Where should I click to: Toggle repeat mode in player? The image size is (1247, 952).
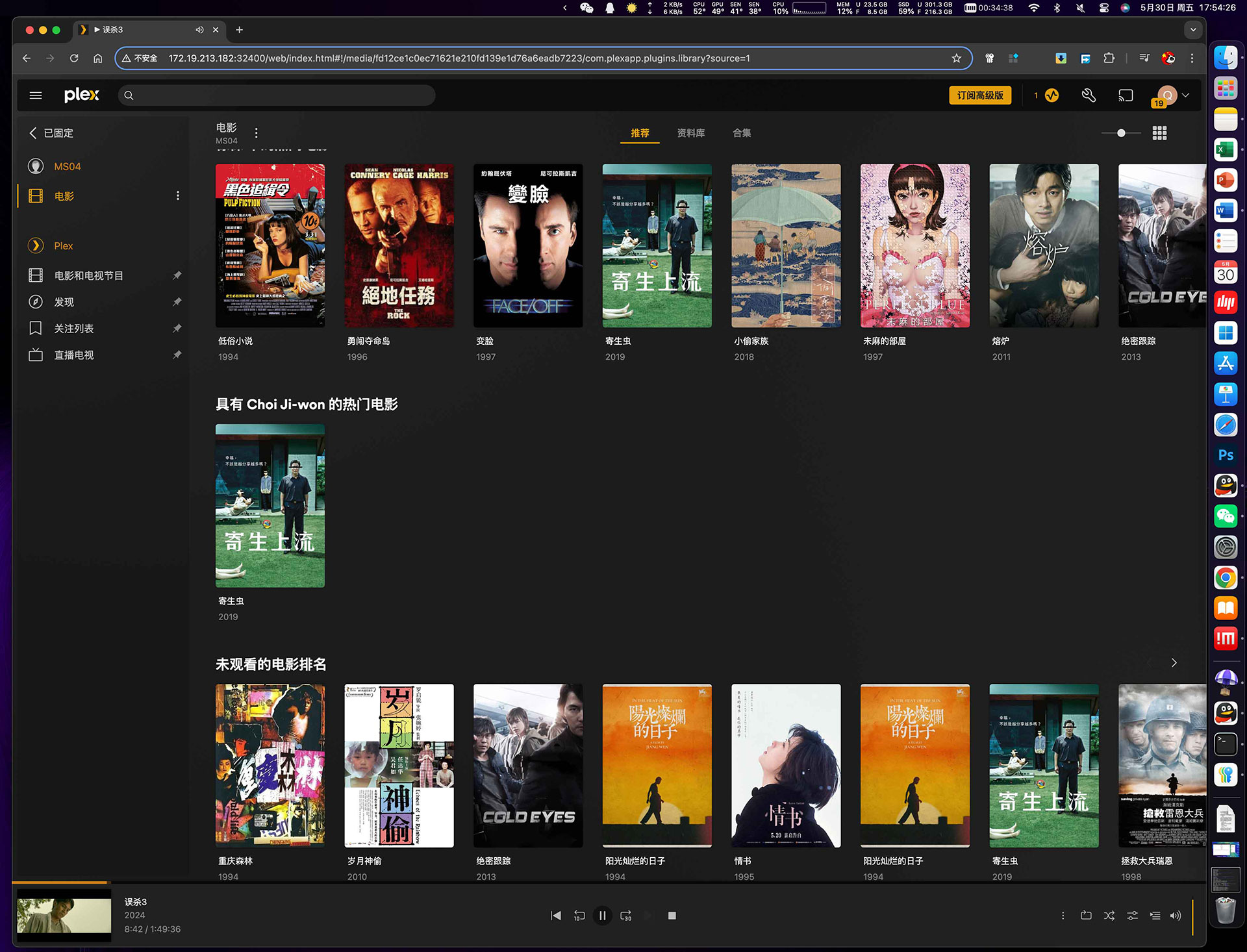[1086, 916]
